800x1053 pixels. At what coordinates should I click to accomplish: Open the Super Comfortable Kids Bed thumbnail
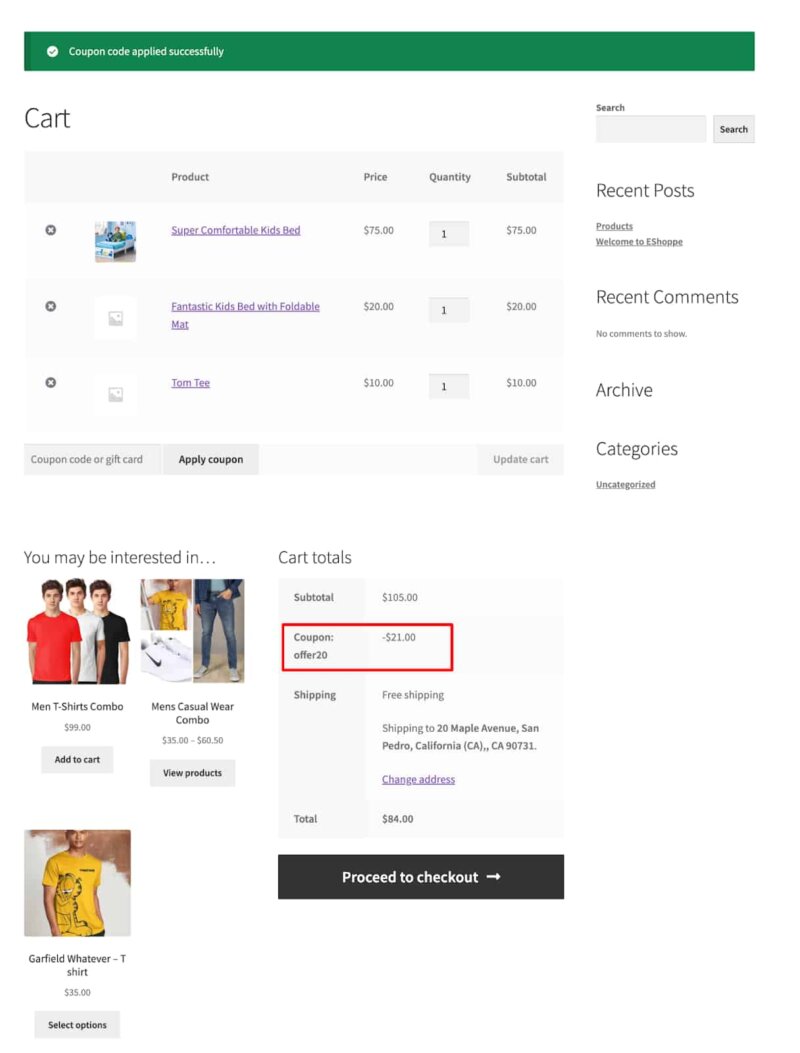tap(114, 241)
